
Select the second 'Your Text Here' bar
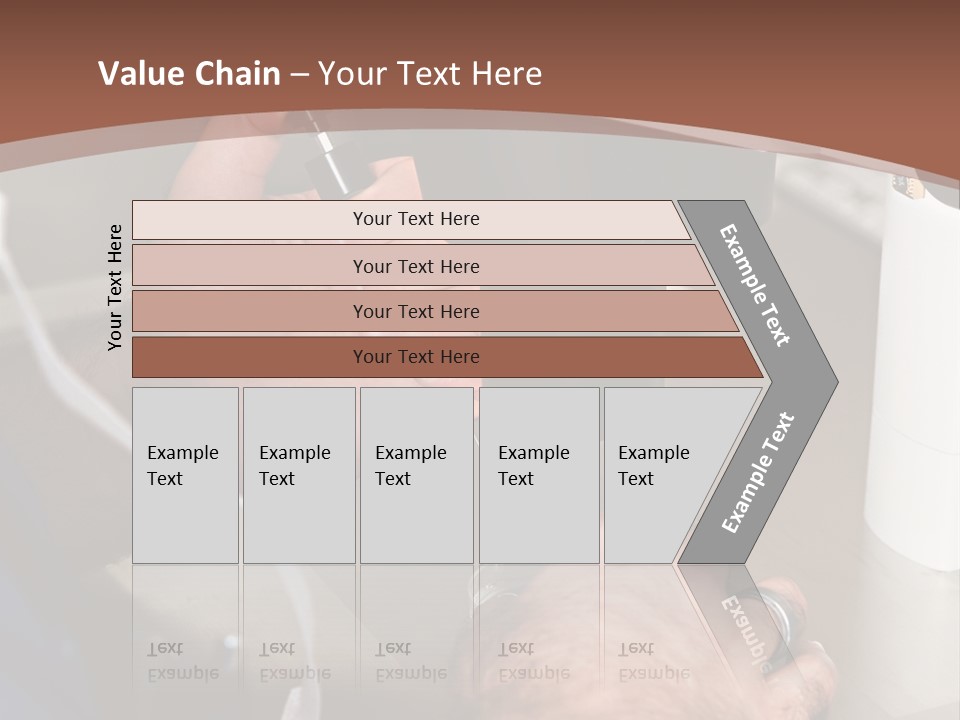[x=423, y=265]
